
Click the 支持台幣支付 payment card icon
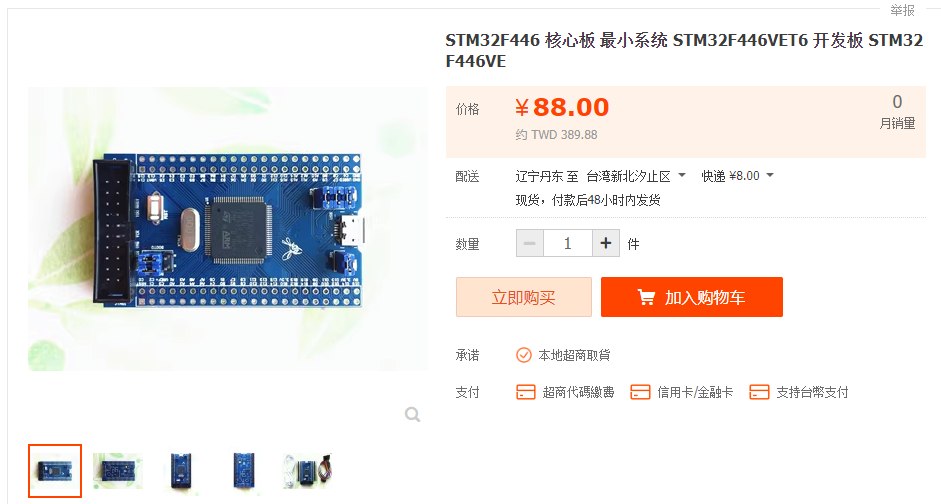759,392
